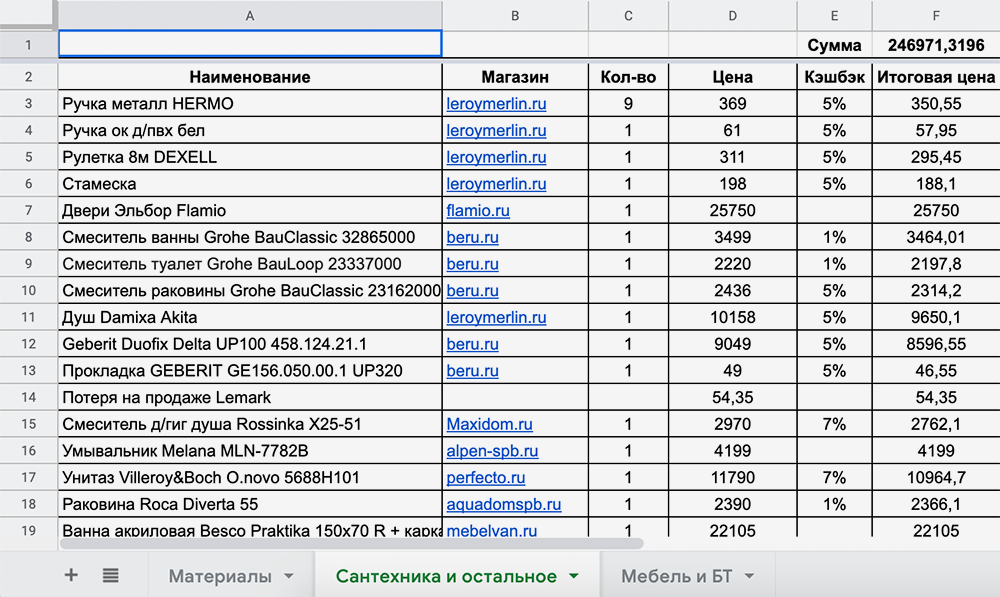
Task: Select column C header
Action: [628, 15]
